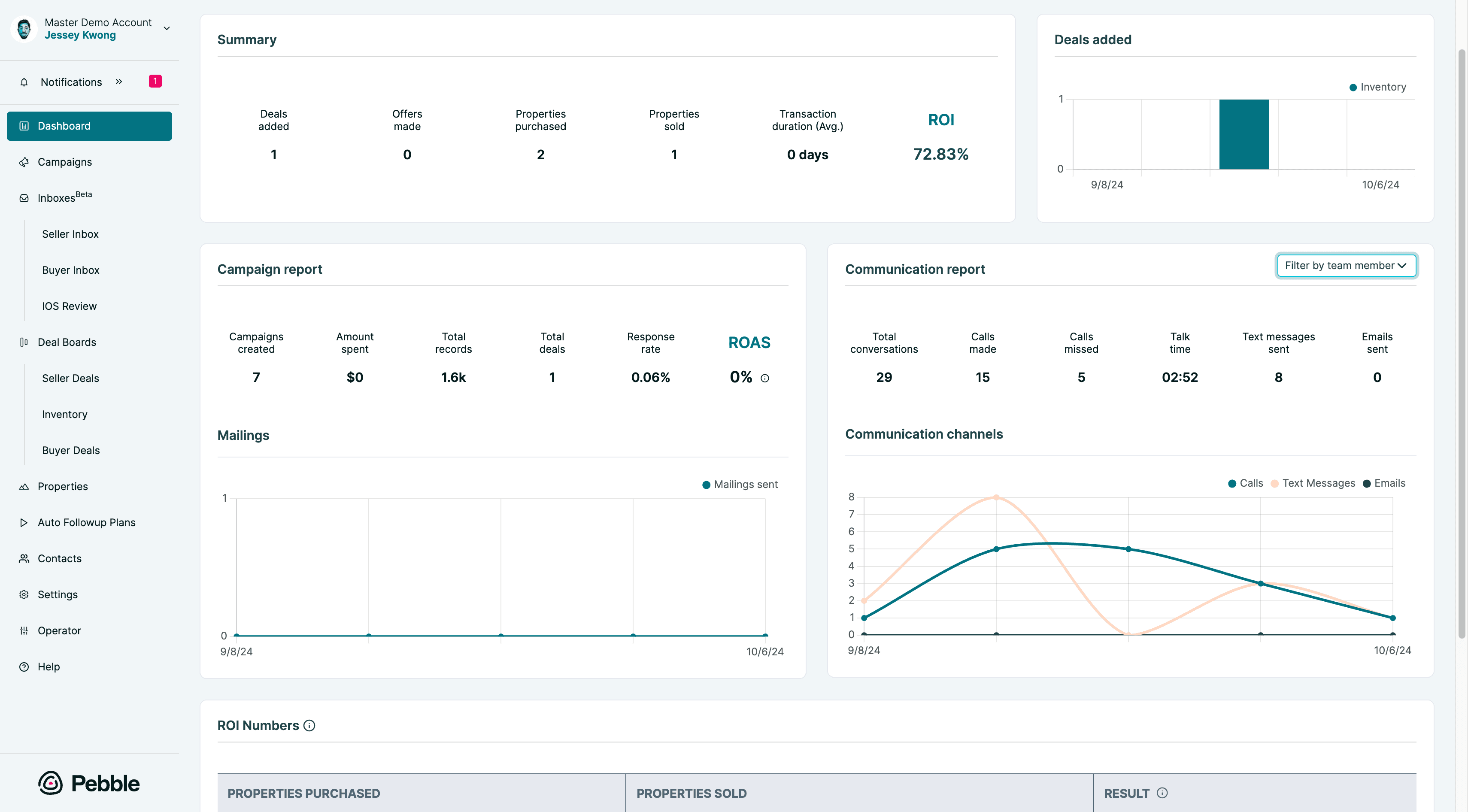
Task: Click the teal Deals added bar
Action: pos(1244,134)
